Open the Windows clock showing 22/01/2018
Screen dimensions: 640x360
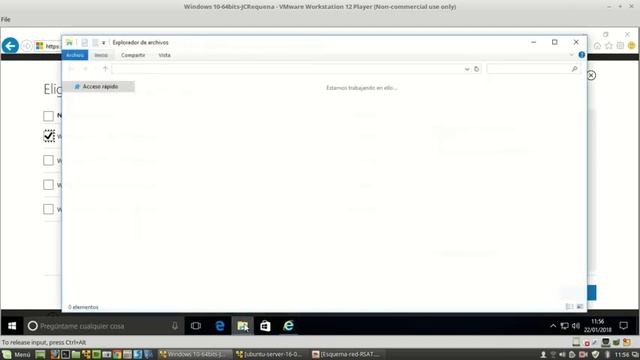coord(598,326)
